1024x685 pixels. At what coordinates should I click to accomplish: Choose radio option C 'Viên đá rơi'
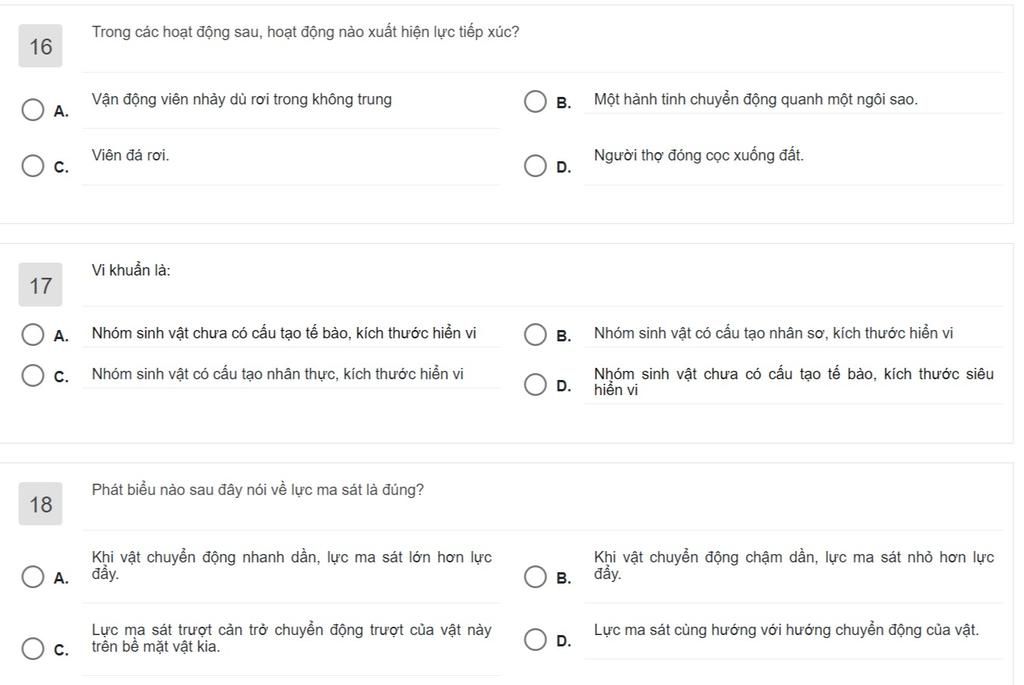33,166
